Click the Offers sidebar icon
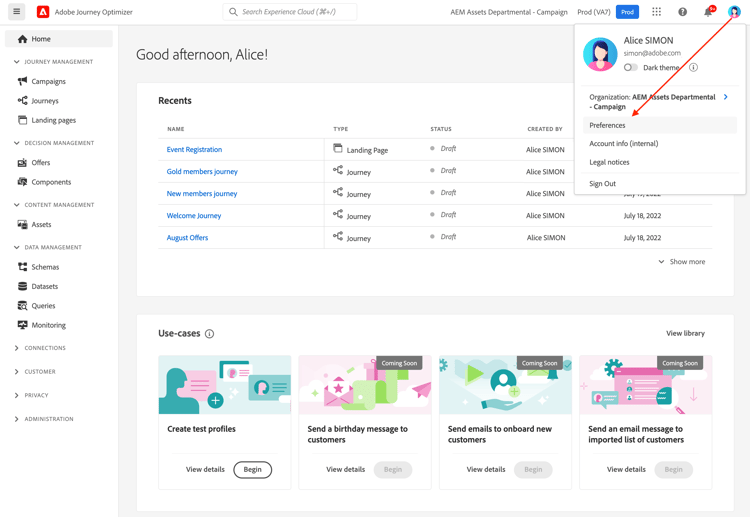Viewport: 750px width, 517px height. click(x=22, y=163)
